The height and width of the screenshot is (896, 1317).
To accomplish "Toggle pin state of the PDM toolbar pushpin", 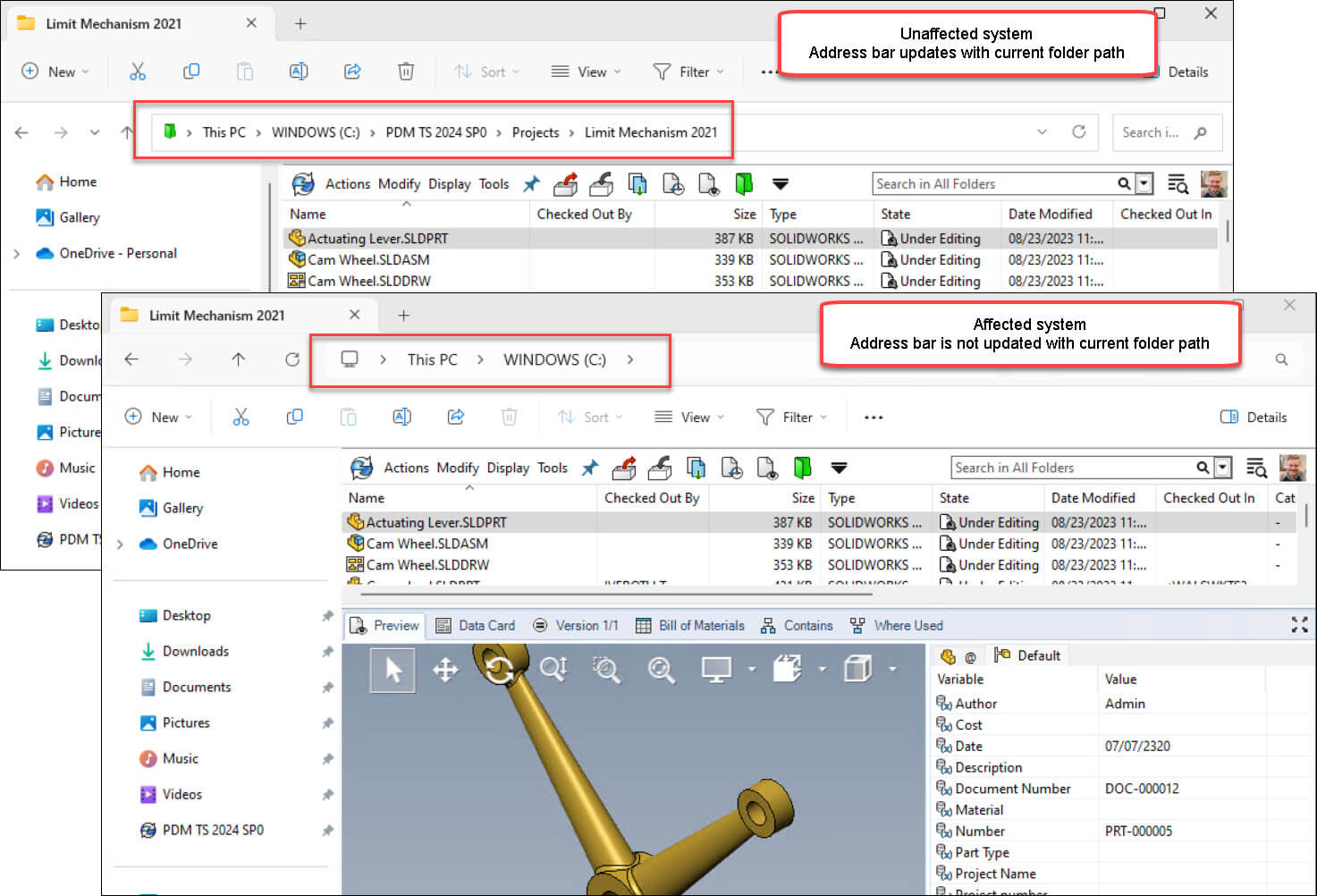I will 589,468.
